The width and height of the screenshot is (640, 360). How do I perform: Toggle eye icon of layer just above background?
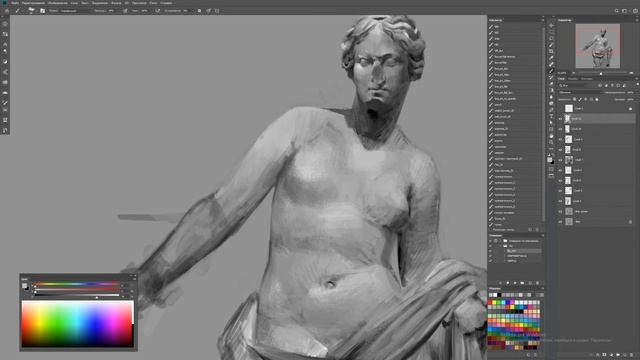point(560,211)
